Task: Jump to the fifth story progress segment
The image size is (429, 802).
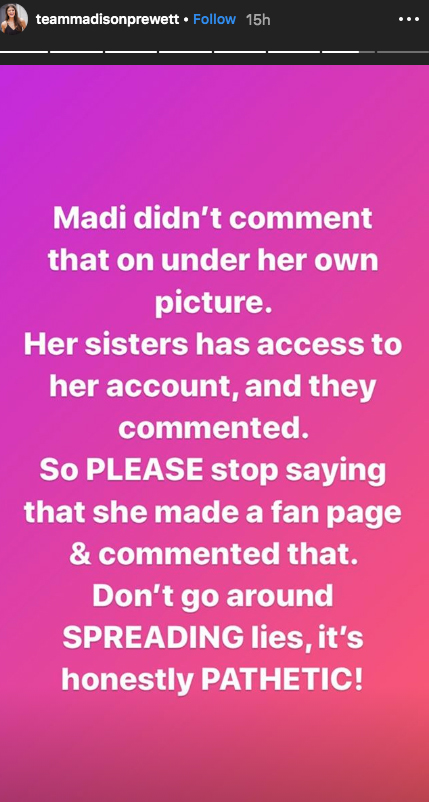Action: click(x=240, y=52)
